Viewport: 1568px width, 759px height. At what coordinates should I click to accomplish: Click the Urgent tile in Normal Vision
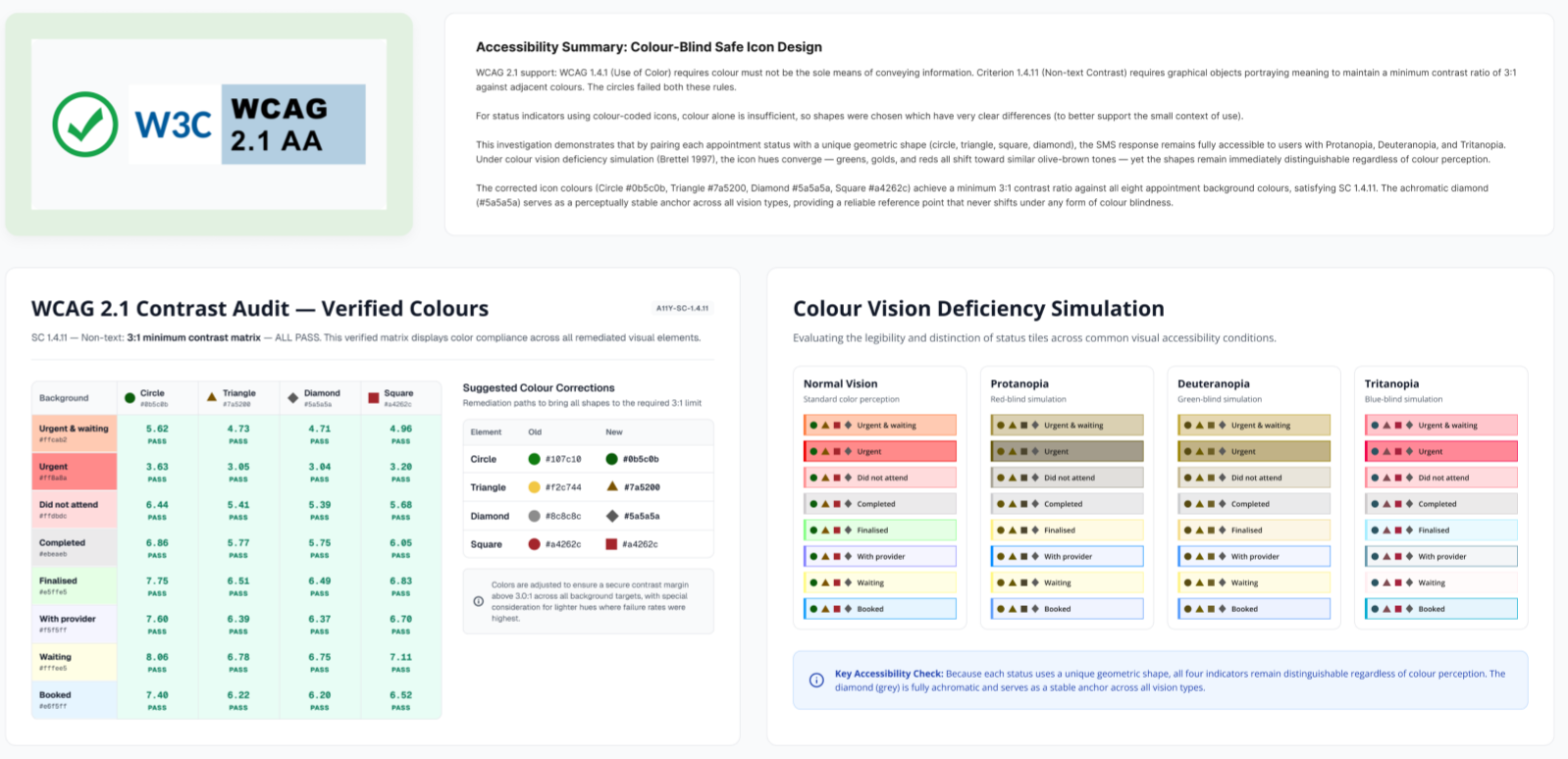click(879, 451)
